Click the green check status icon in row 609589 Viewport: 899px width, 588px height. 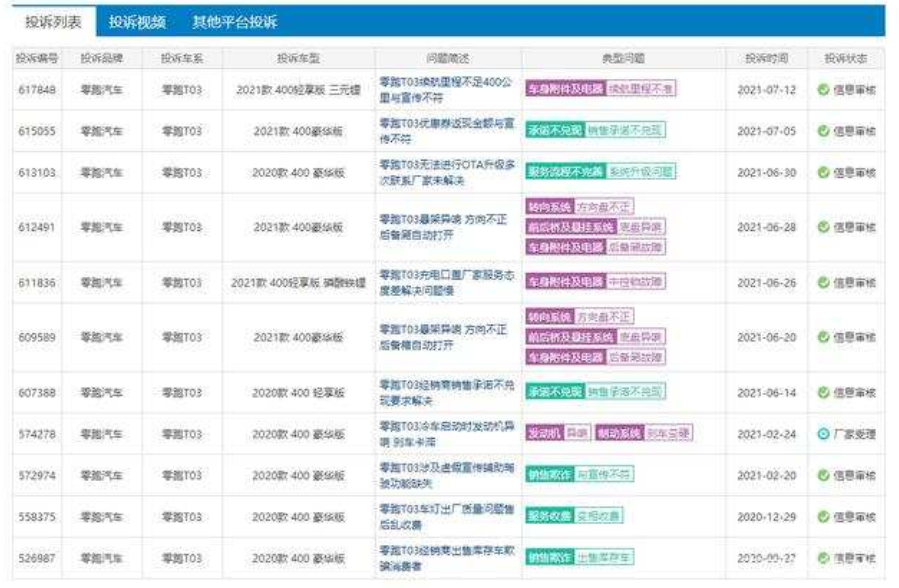pyautogui.click(x=823, y=337)
